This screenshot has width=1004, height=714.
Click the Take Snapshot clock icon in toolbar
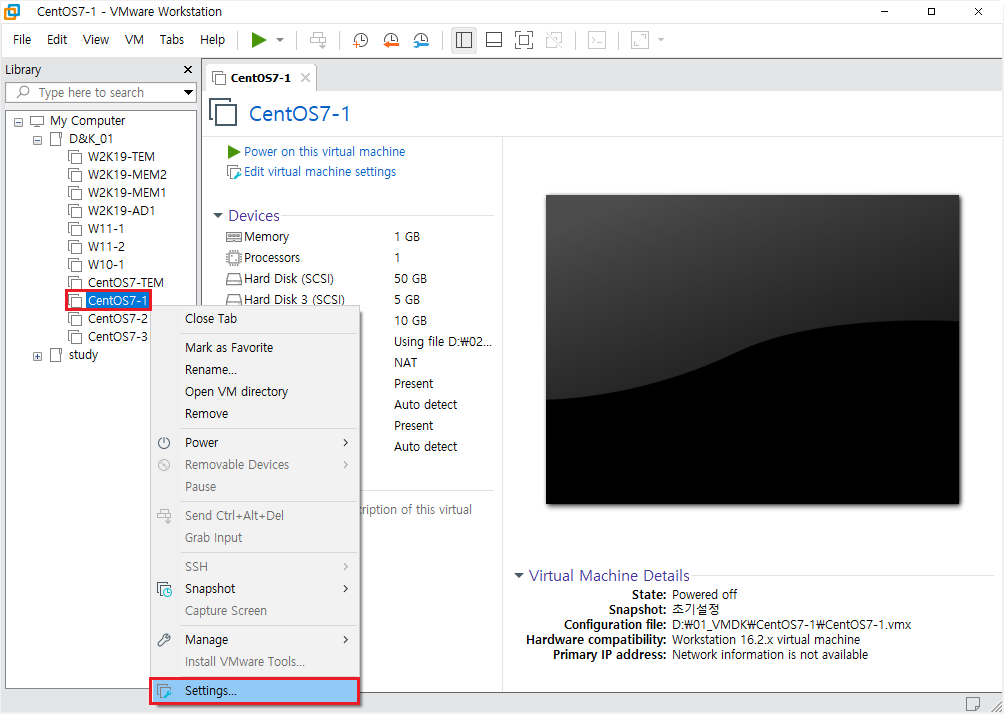point(360,40)
